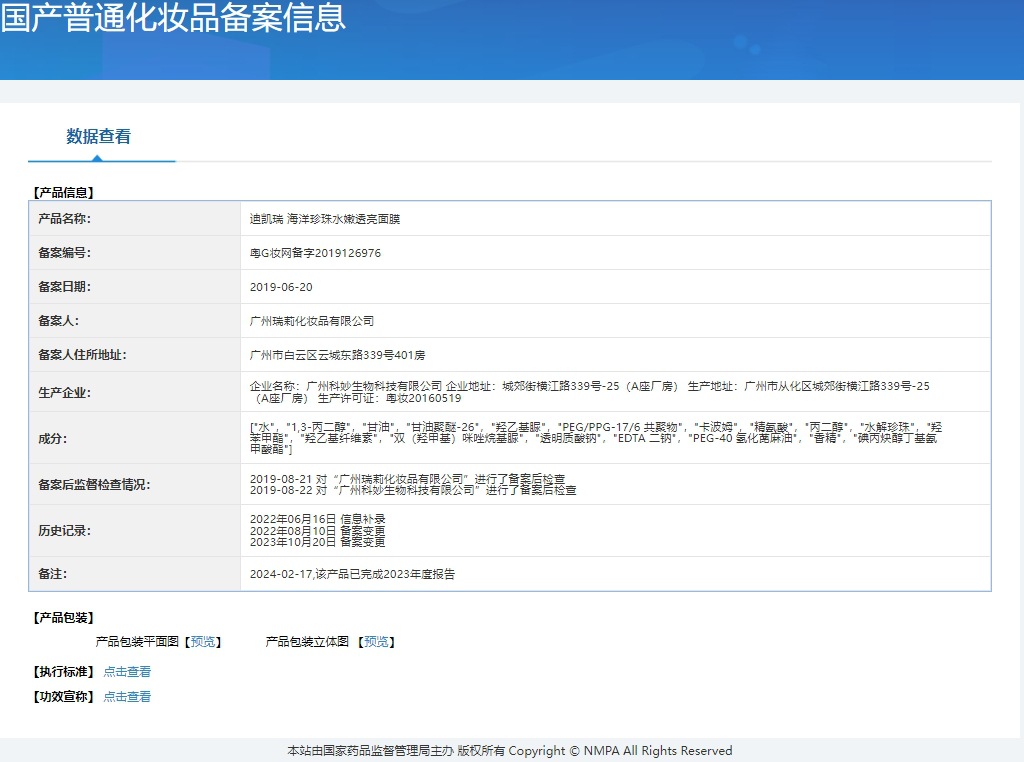Screen dimensions: 1024x762
Task: Click the 生产企业 details text
Action: [x=589, y=392]
